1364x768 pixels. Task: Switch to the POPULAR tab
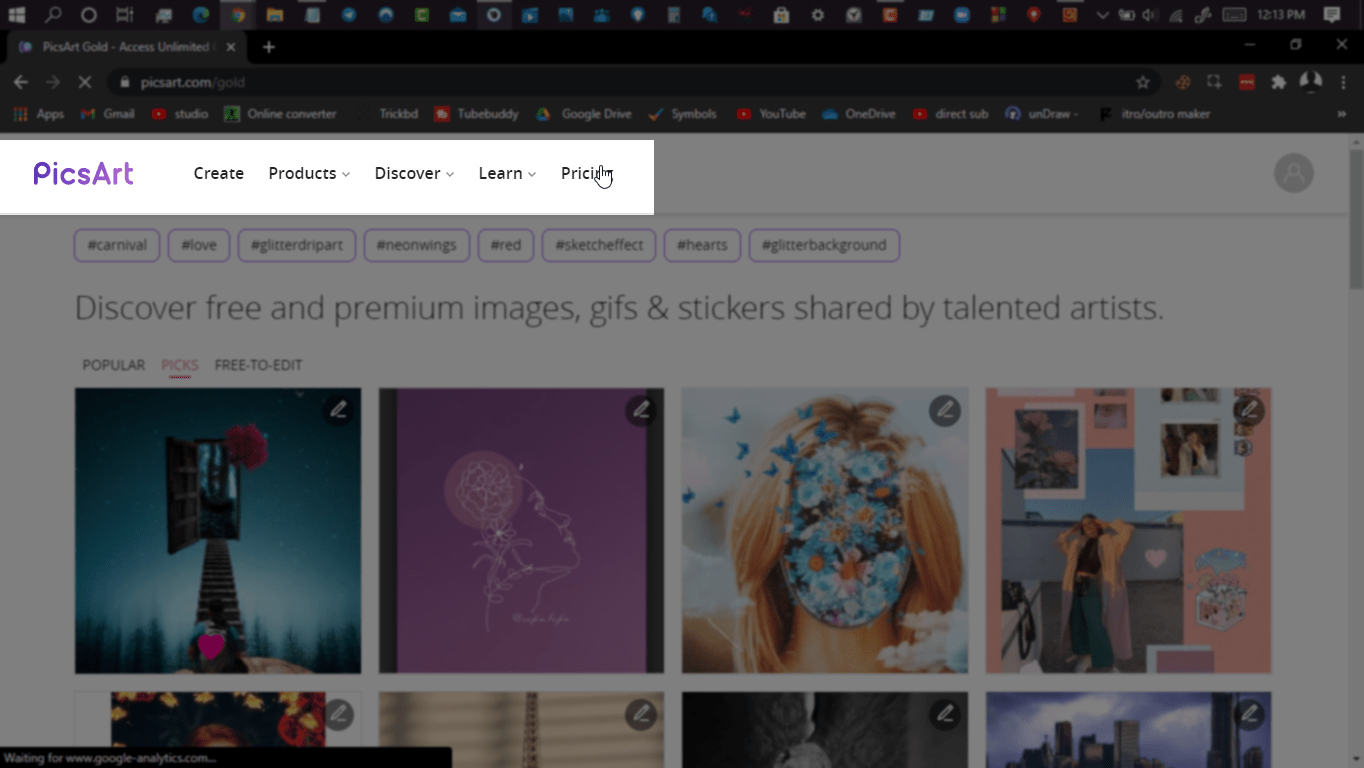pyautogui.click(x=113, y=365)
